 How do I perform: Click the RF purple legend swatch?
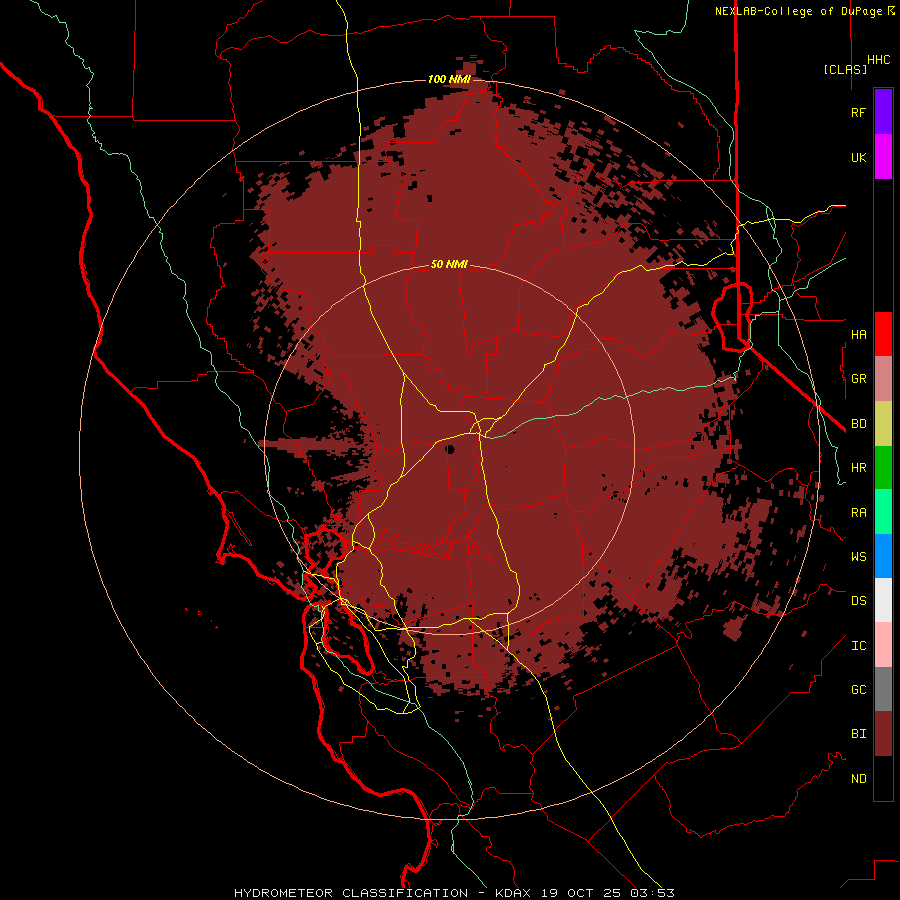(x=883, y=112)
